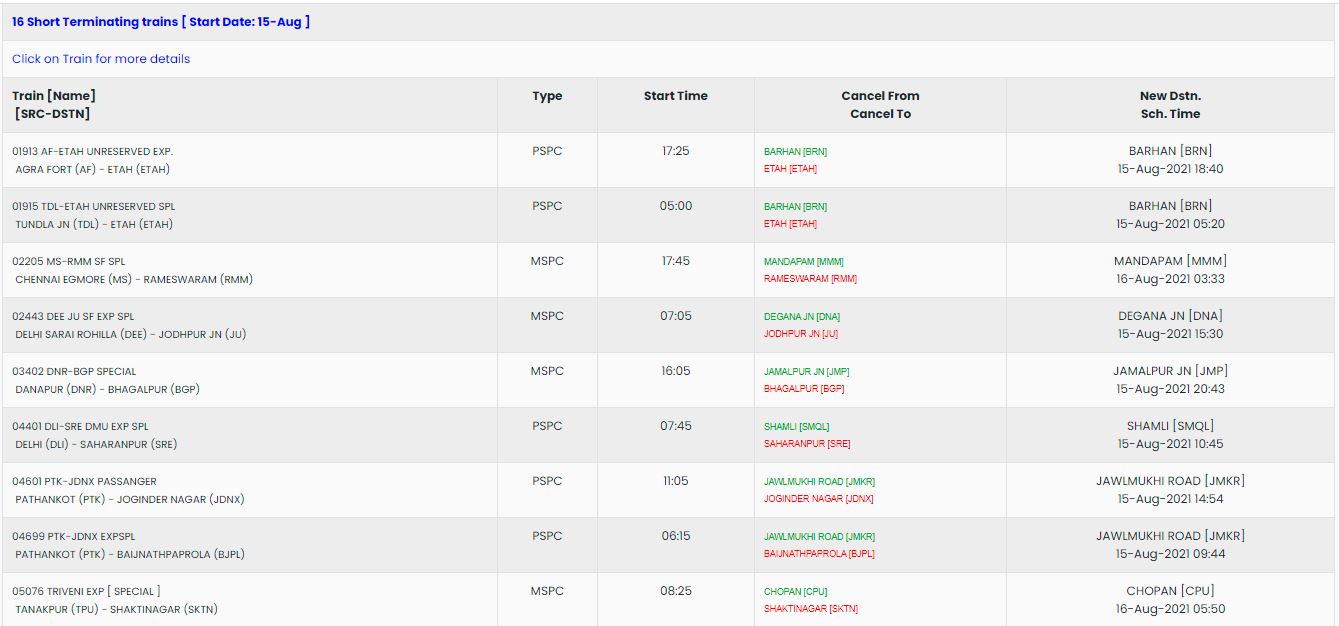Screen dimensions: 1339x626
Task: Click the New Dstn. Sch. Time header
Action: point(1170,105)
